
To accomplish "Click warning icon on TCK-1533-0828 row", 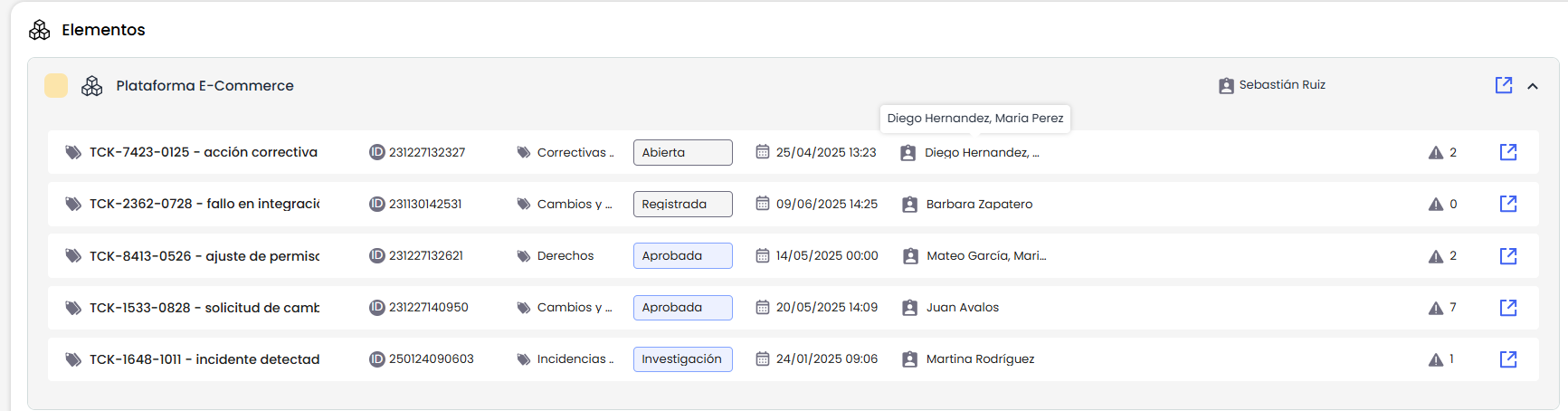I will click(1436, 308).
